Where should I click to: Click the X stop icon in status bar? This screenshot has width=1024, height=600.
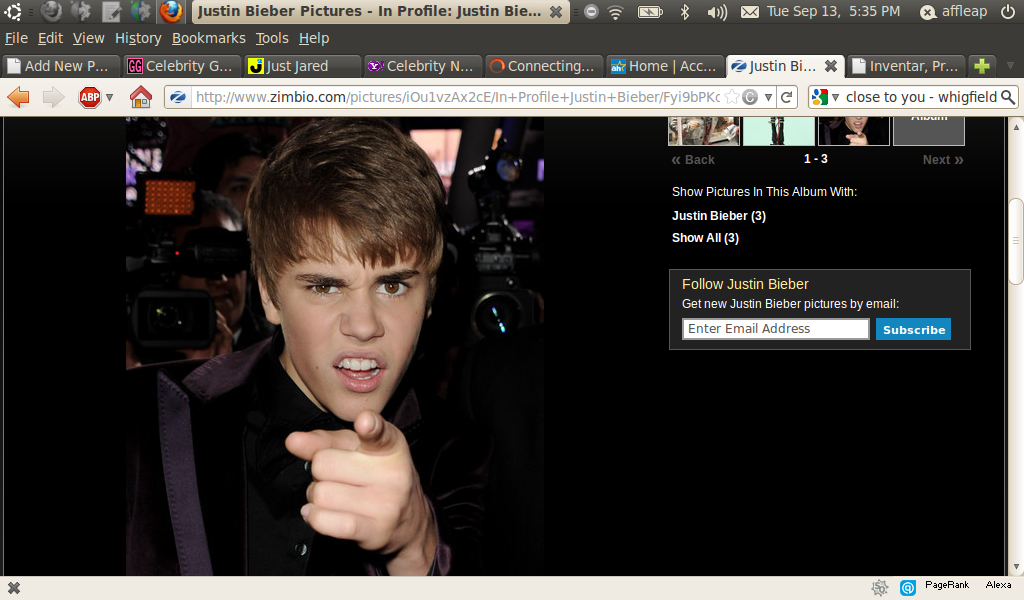coord(14,588)
